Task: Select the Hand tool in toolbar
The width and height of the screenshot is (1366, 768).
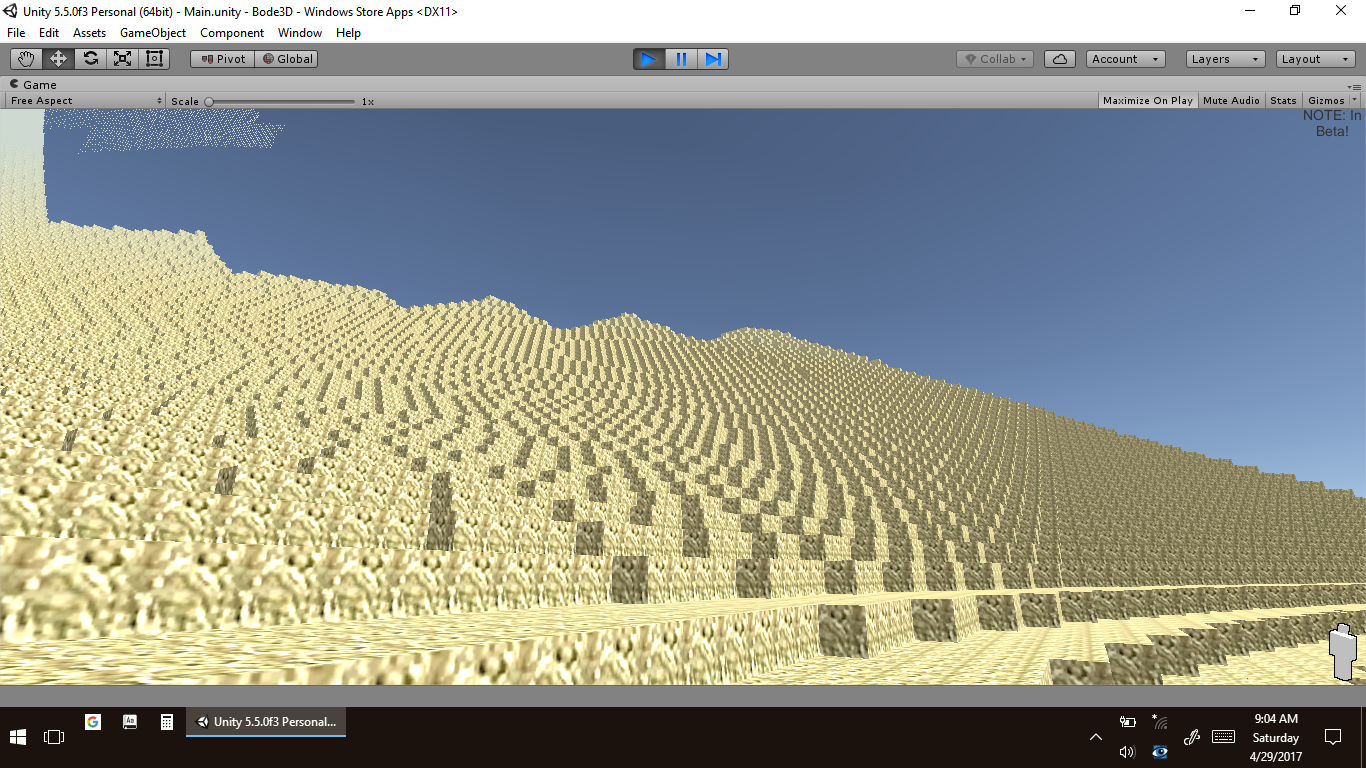Action: [x=26, y=59]
